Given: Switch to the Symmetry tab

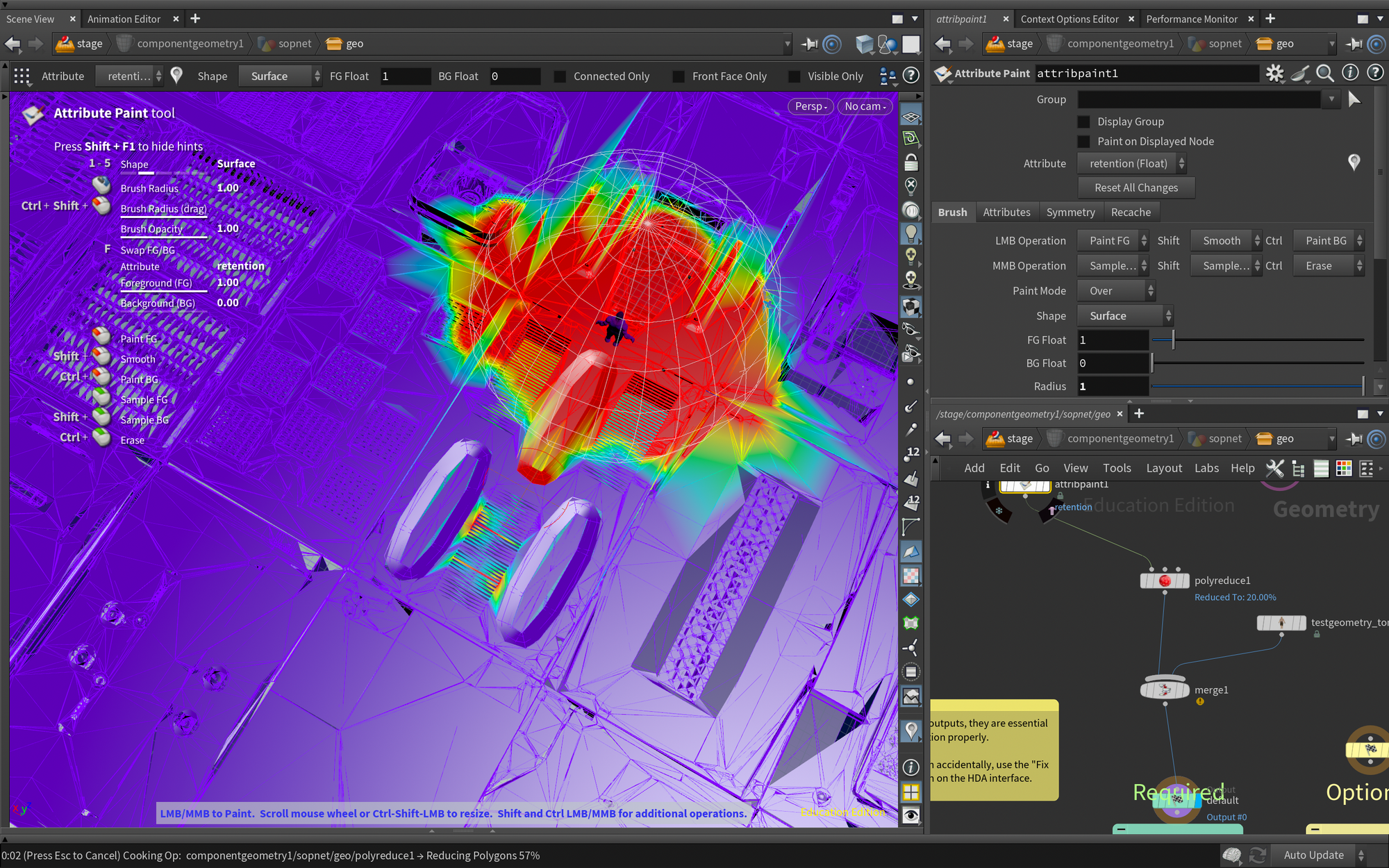Looking at the screenshot, I should click(x=1071, y=212).
